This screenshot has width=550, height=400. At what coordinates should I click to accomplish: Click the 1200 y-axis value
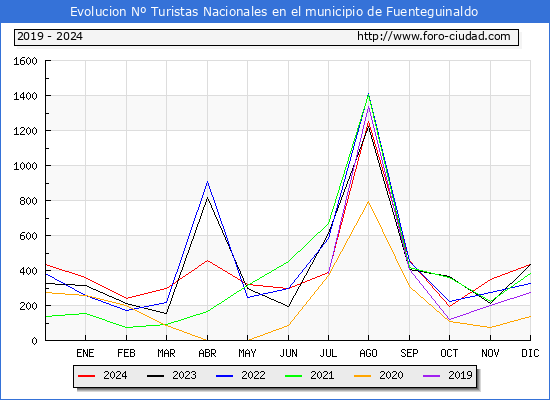coord(25,131)
